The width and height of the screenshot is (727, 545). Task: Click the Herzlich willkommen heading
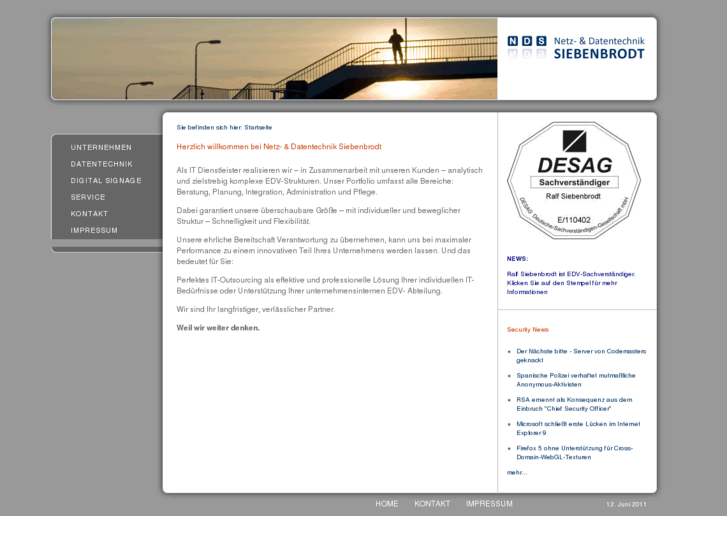point(279,147)
